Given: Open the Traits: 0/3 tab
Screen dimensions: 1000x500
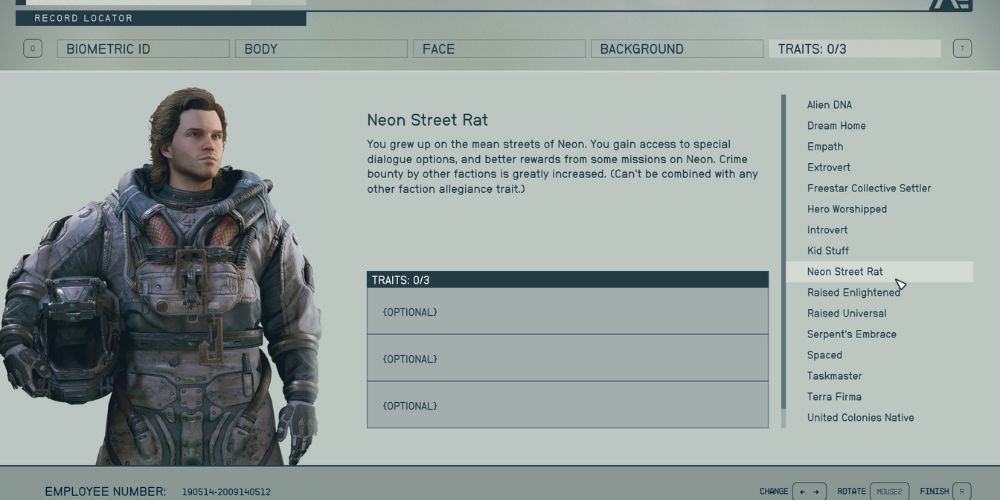Looking at the screenshot, I should [854, 49].
